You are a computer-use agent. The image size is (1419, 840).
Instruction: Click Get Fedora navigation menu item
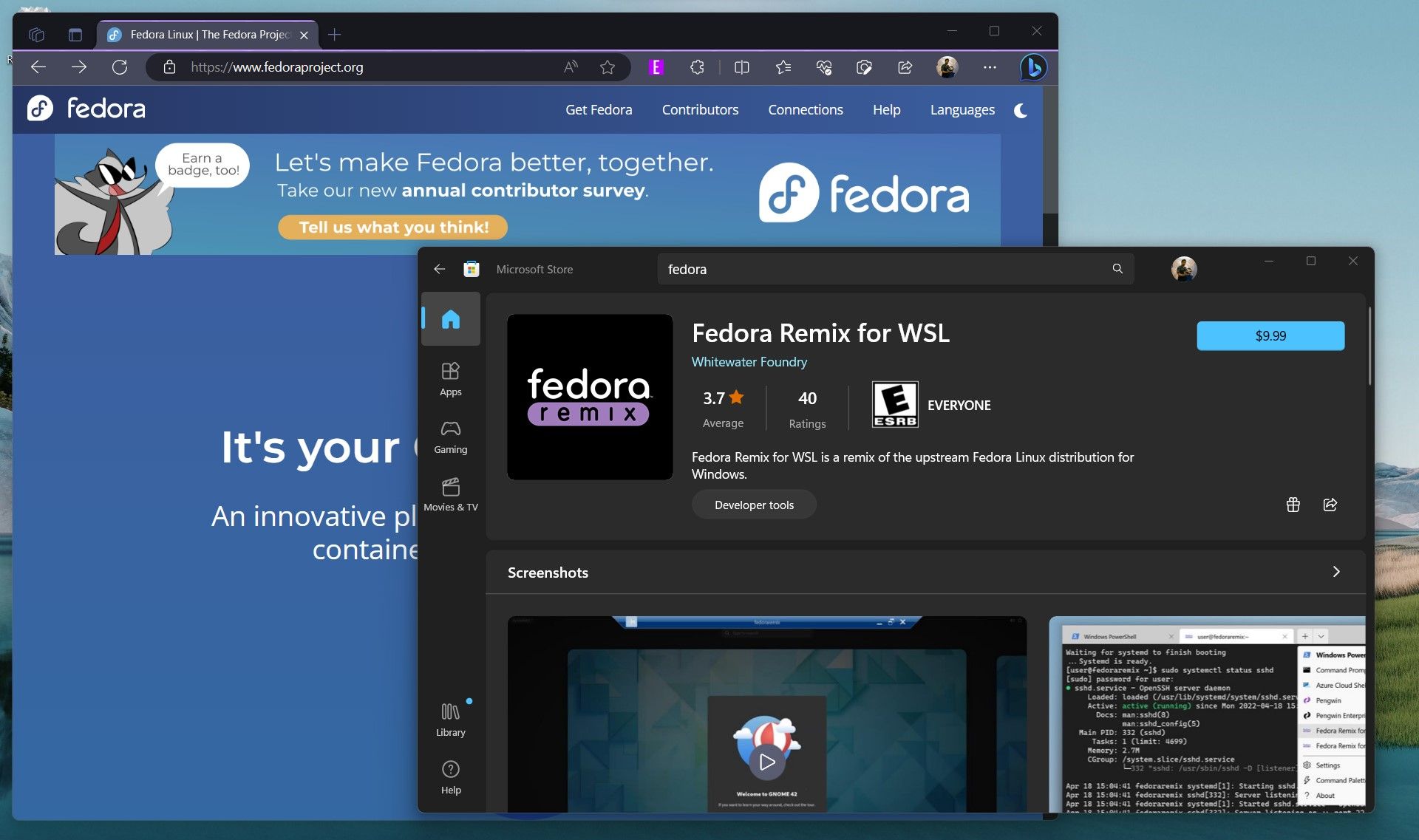point(599,109)
